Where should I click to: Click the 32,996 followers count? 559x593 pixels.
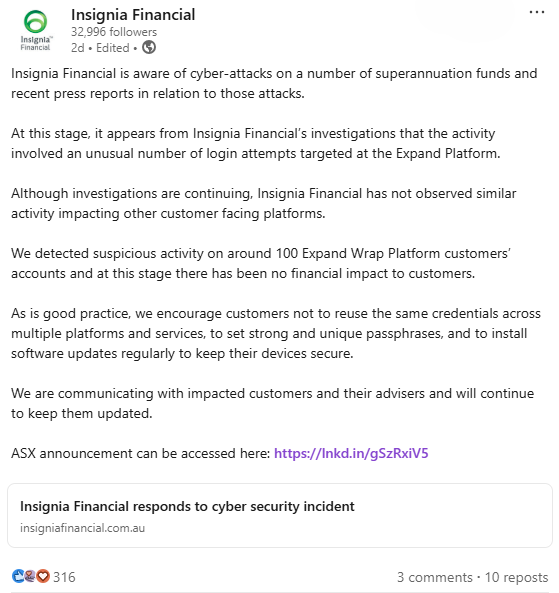click(114, 32)
